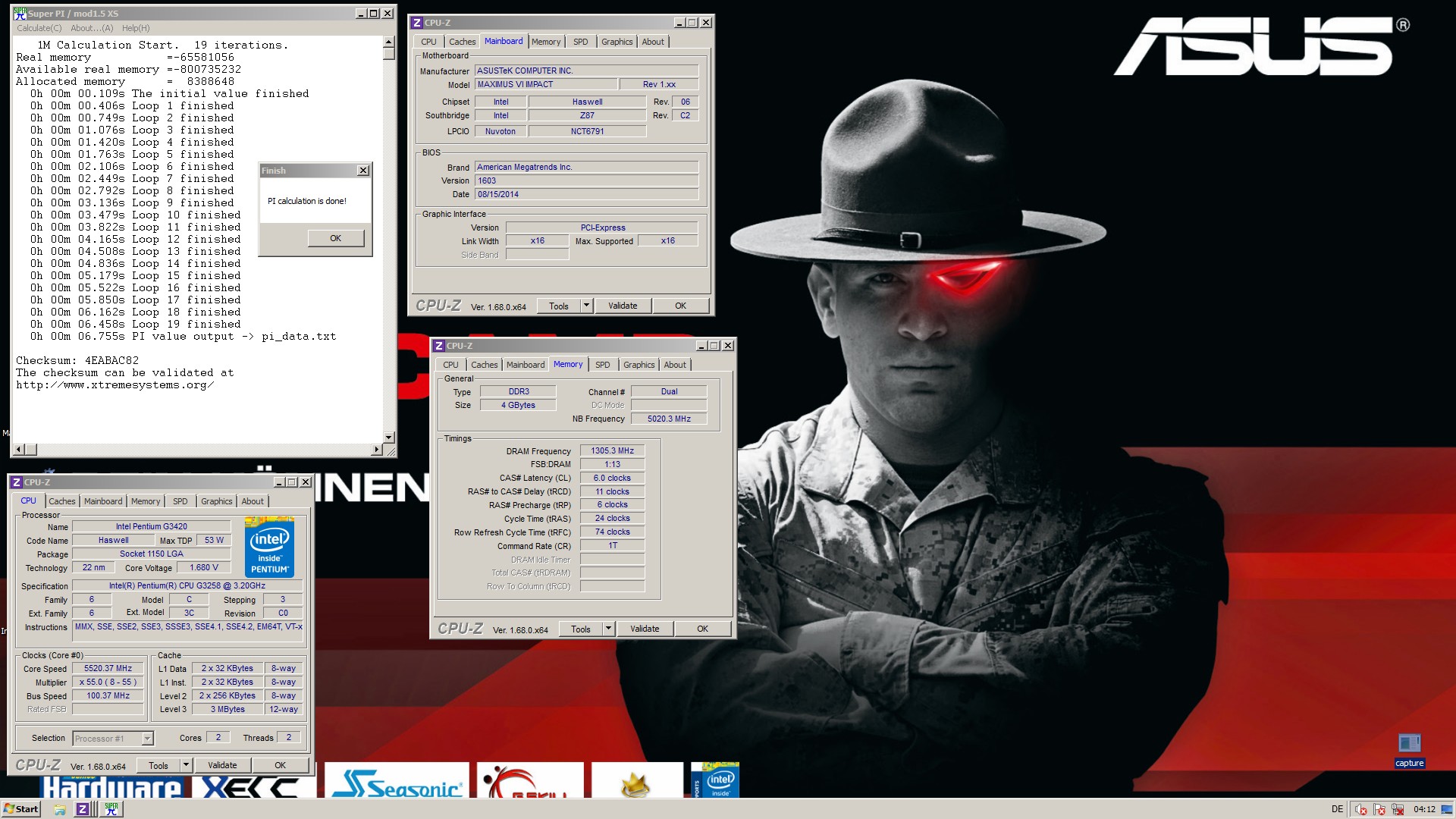Select the Mainboard tab in the Memory CPU-Z window

pyautogui.click(x=526, y=365)
